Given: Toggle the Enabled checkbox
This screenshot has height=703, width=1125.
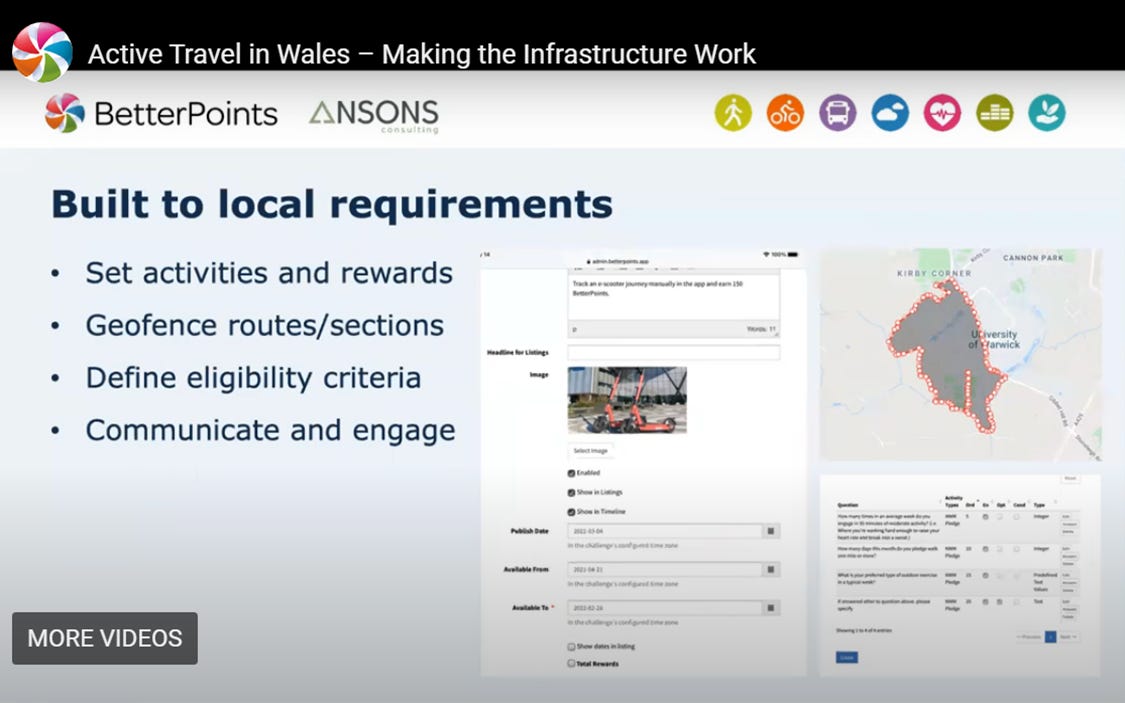Looking at the screenshot, I should (x=571, y=473).
